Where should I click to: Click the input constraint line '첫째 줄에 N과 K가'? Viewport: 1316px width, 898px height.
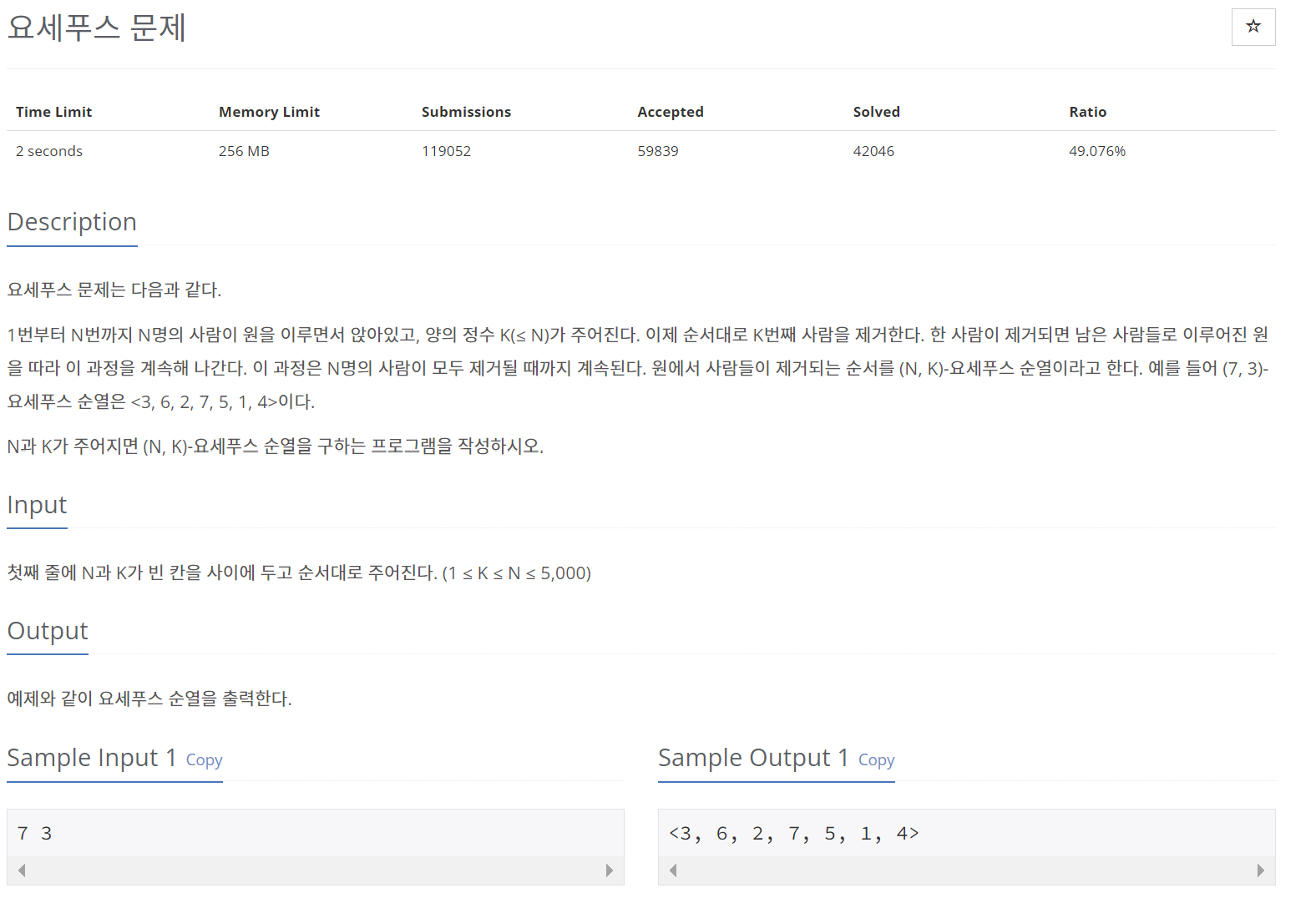coord(299,573)
